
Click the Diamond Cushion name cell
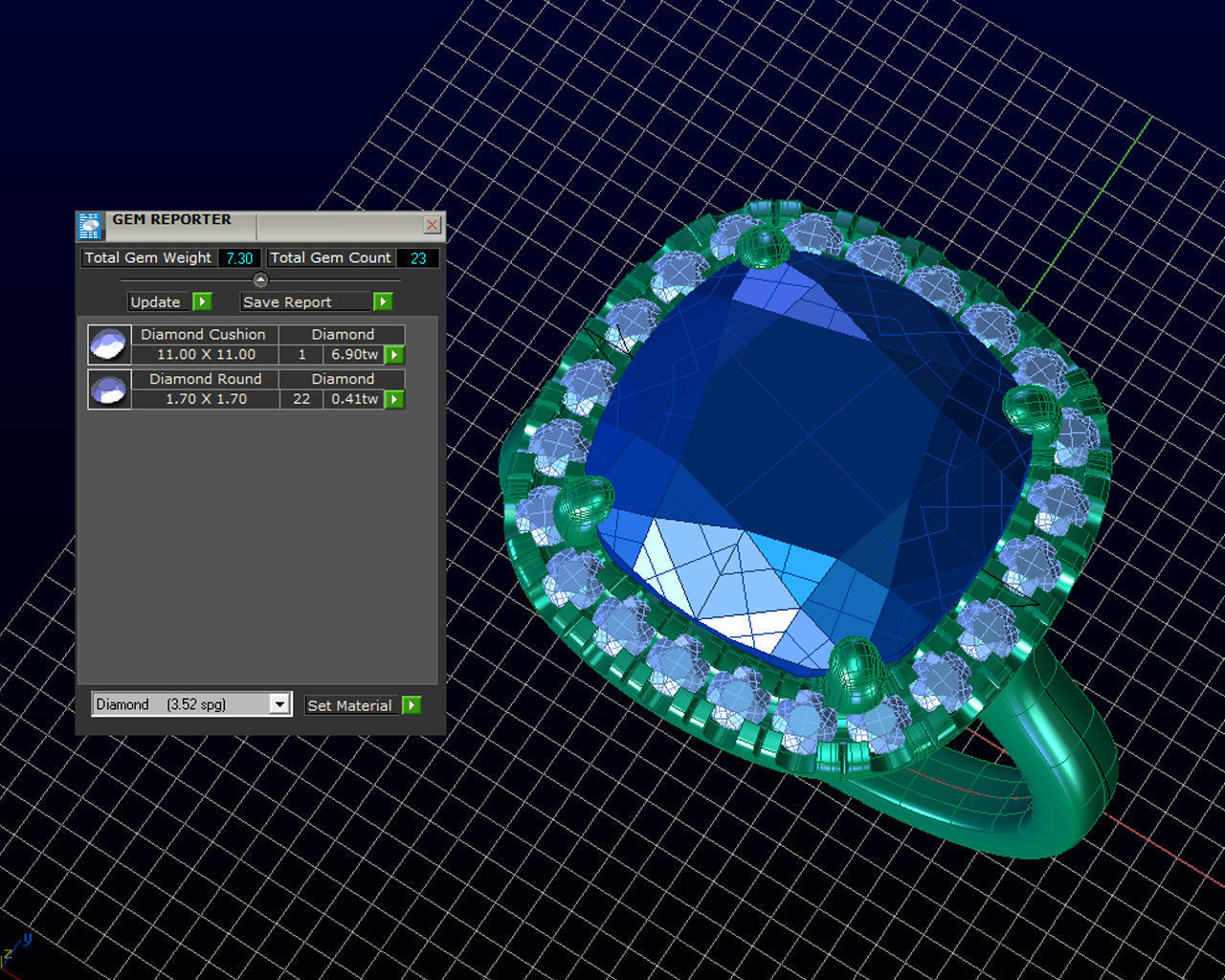(204, 335)
